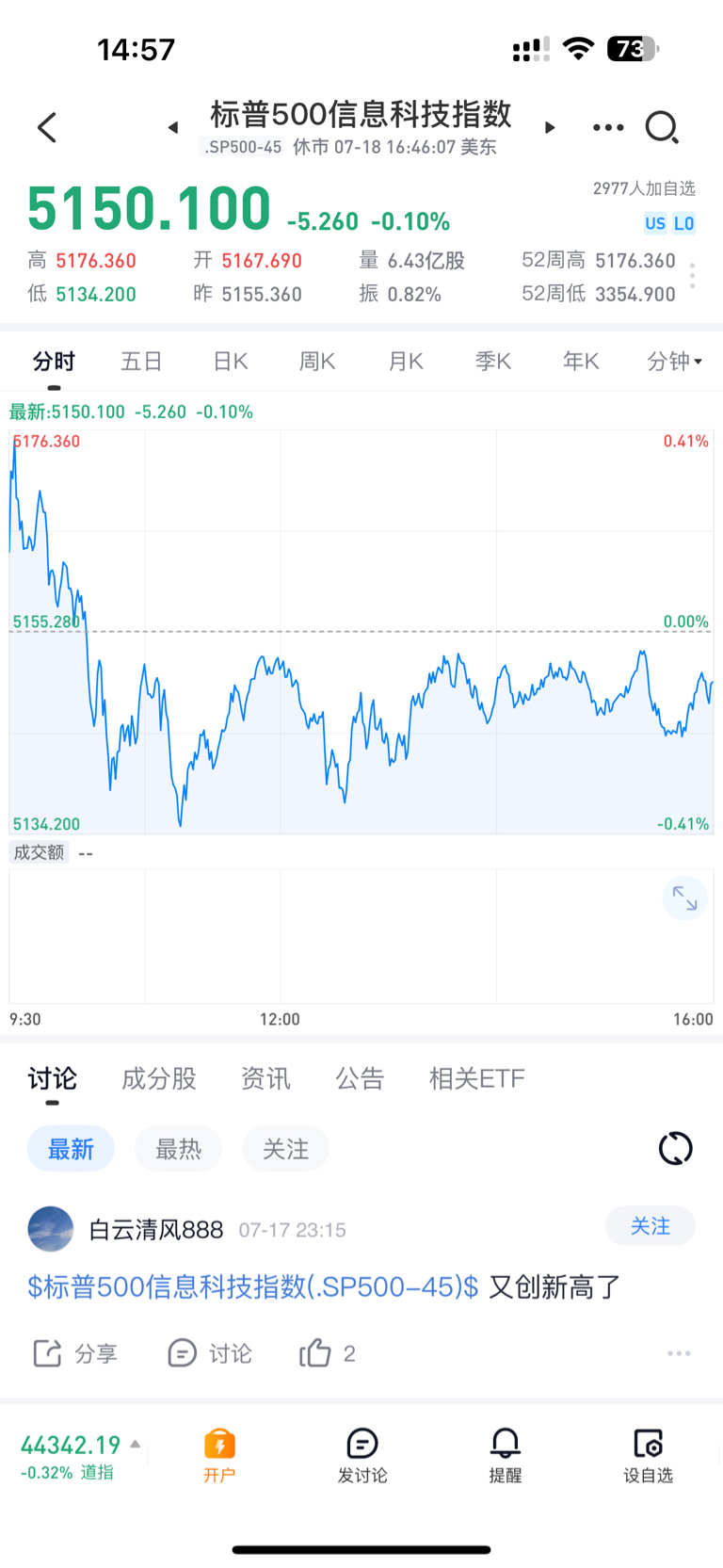The image size is (723, 1568).
Task: Switch to the 日K chart tab
Action: click(x=230, y=361)
